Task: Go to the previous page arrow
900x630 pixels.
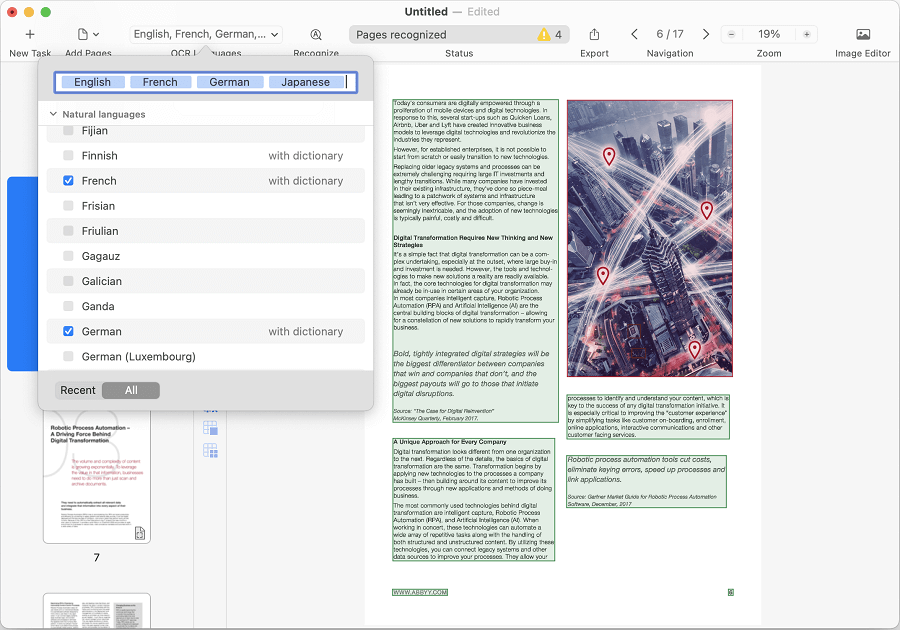Action: point(634,34)
